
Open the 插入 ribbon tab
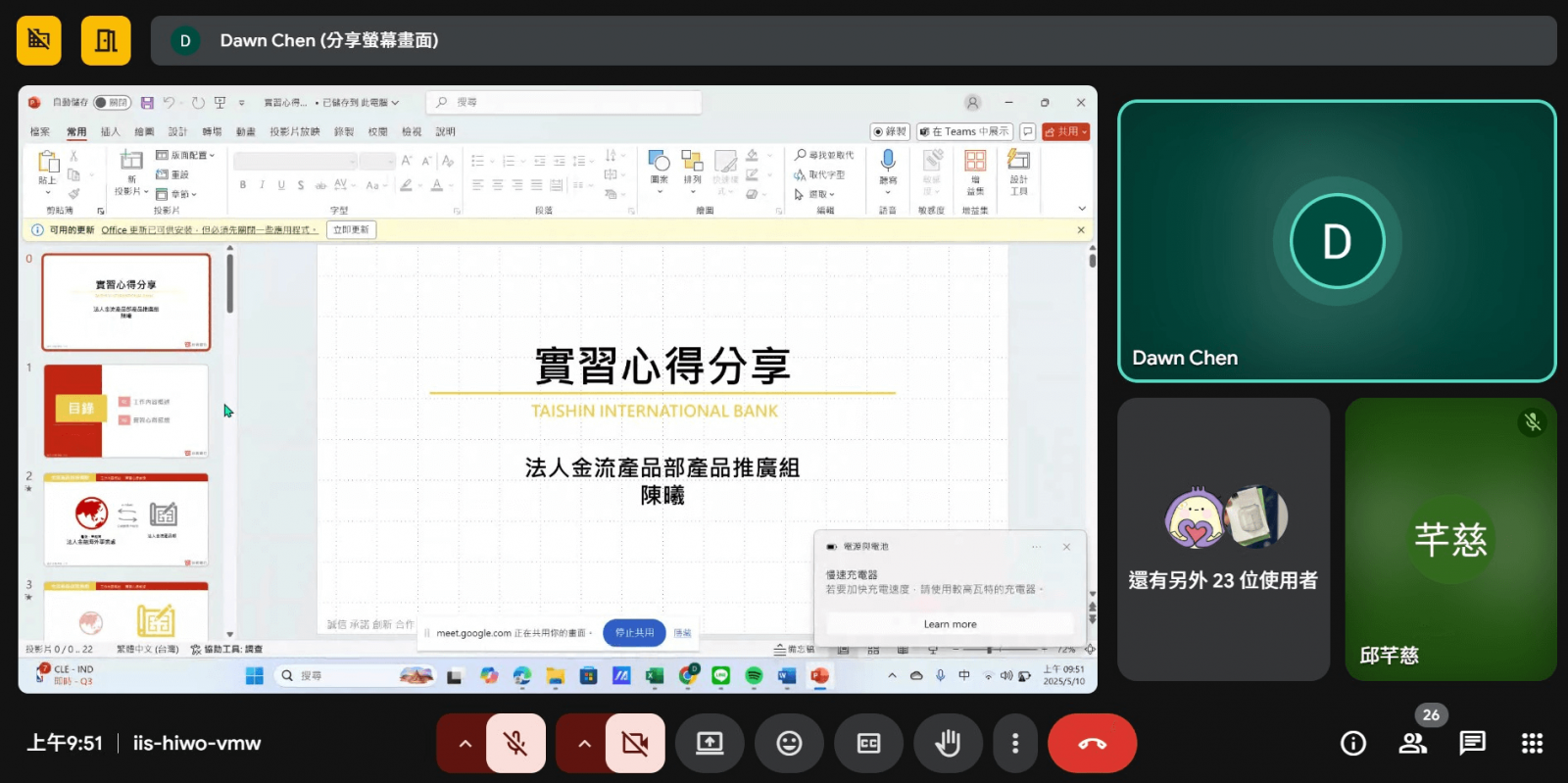tap(110, 131)
